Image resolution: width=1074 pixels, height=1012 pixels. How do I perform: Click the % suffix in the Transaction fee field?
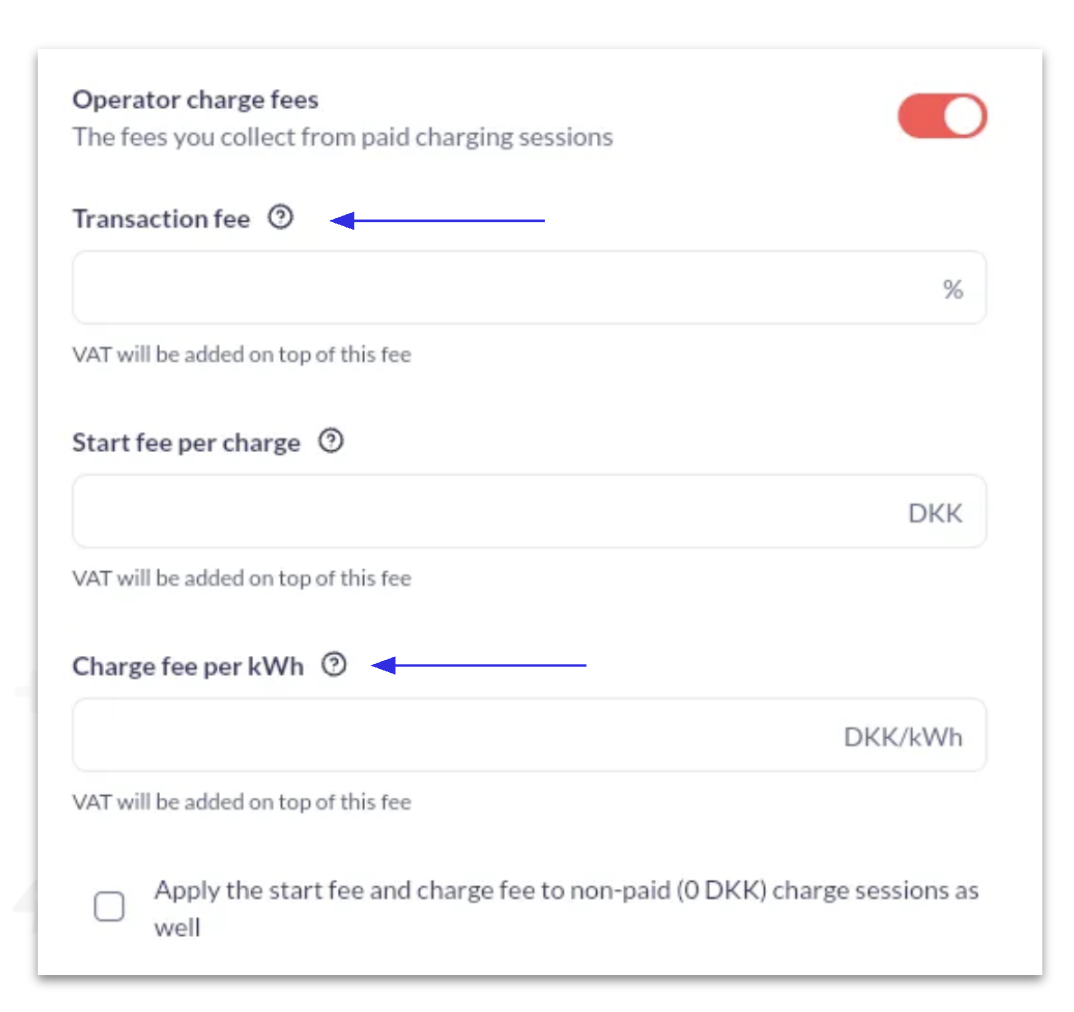pyautogui.click(x=952, y=289)
